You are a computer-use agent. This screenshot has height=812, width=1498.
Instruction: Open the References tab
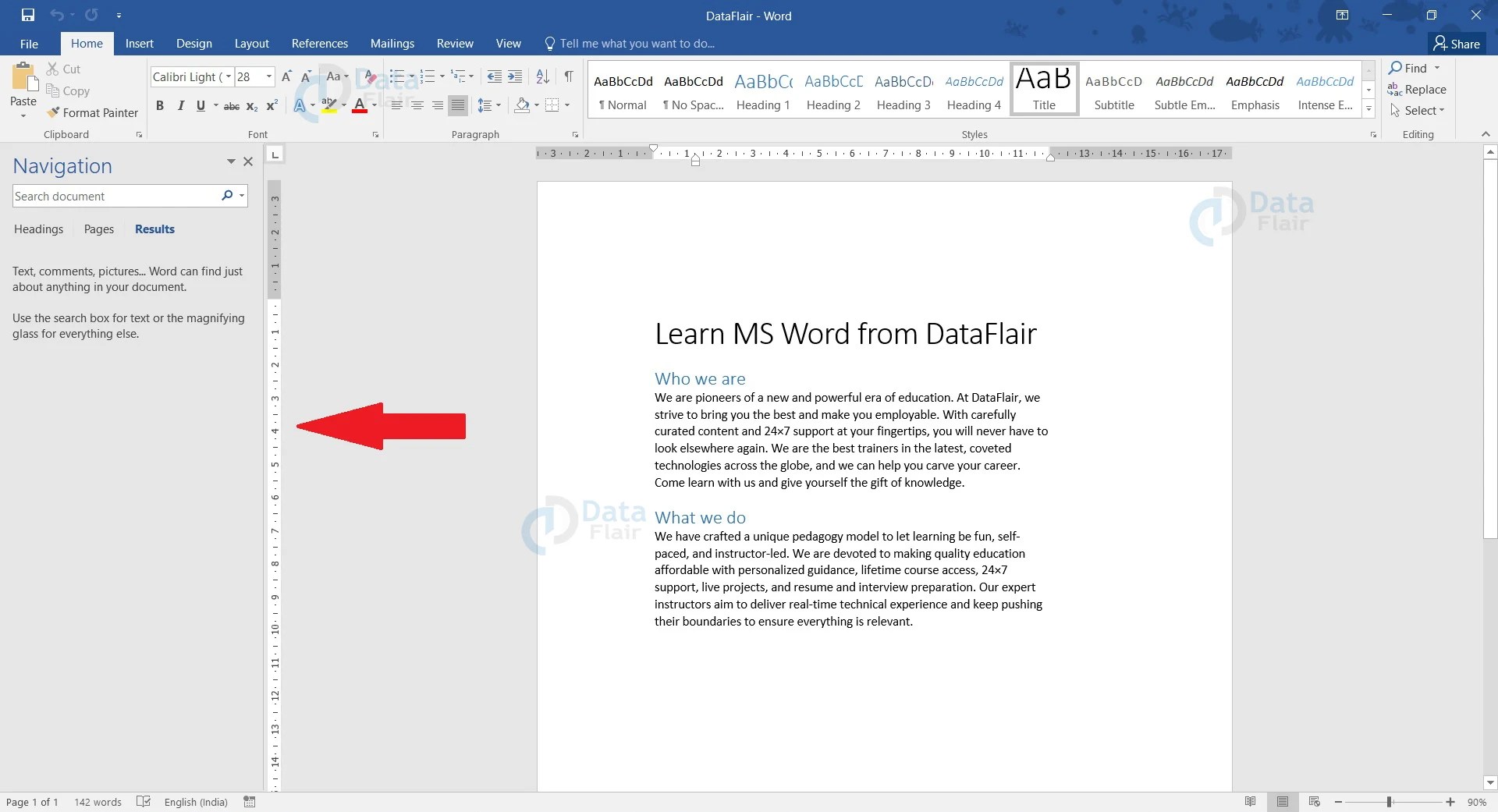(x=320, y=43)
